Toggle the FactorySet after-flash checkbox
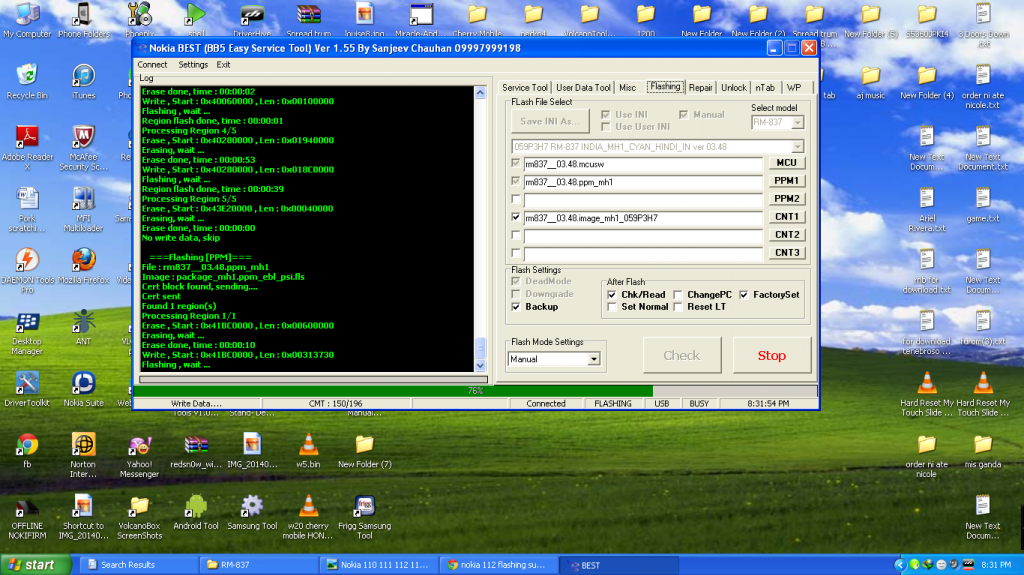The image size is (1024, 575). [x=744, y=295]
